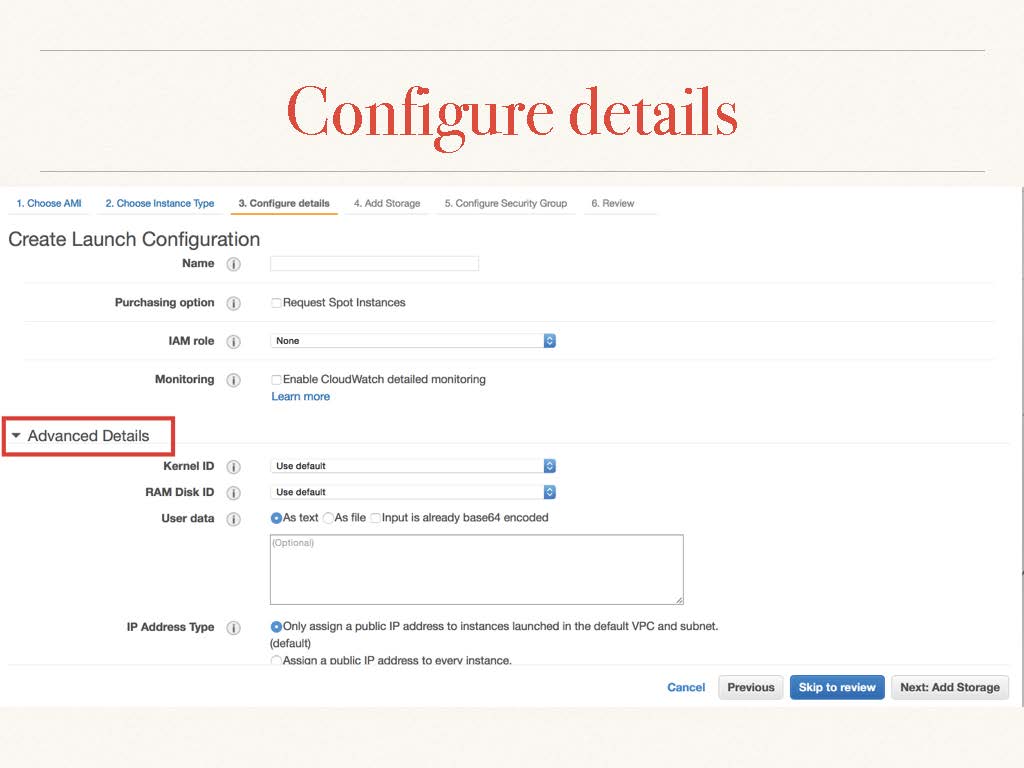Click info icon next to IP Address Type
The width and height of the screenshot is (1024, 768).
click(x=233, y=628)
